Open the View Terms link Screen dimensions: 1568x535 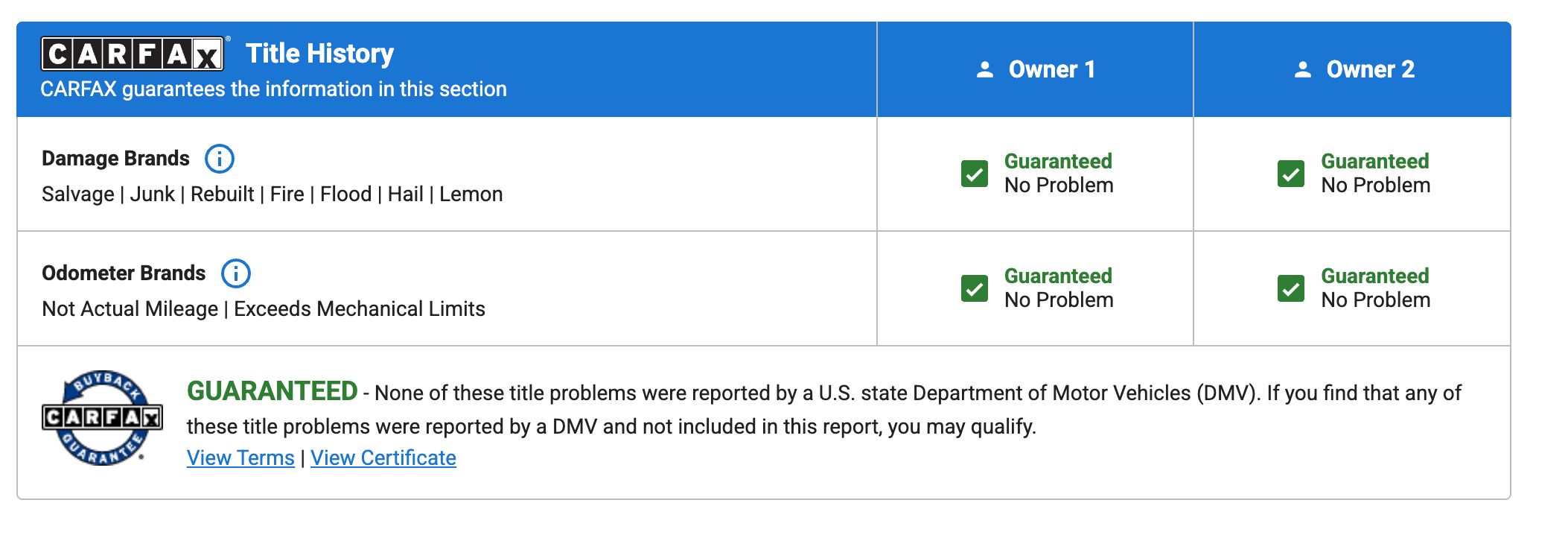(x=240, y=458)
